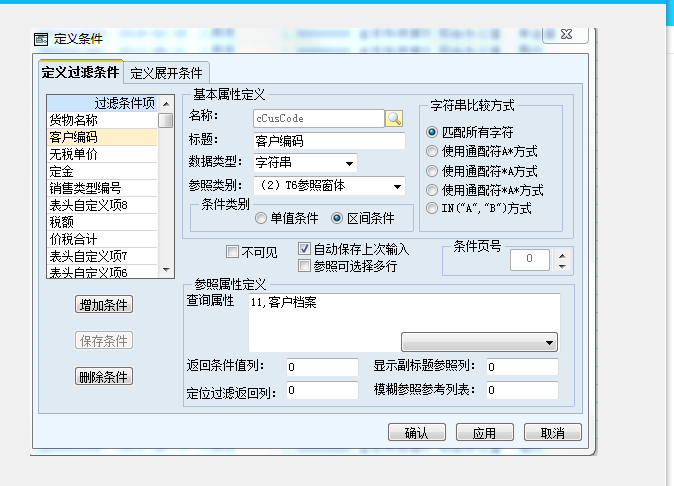Open the empty dropdown in 查询属性 area
The image size is (674, 486).
[x=479, y=342]
